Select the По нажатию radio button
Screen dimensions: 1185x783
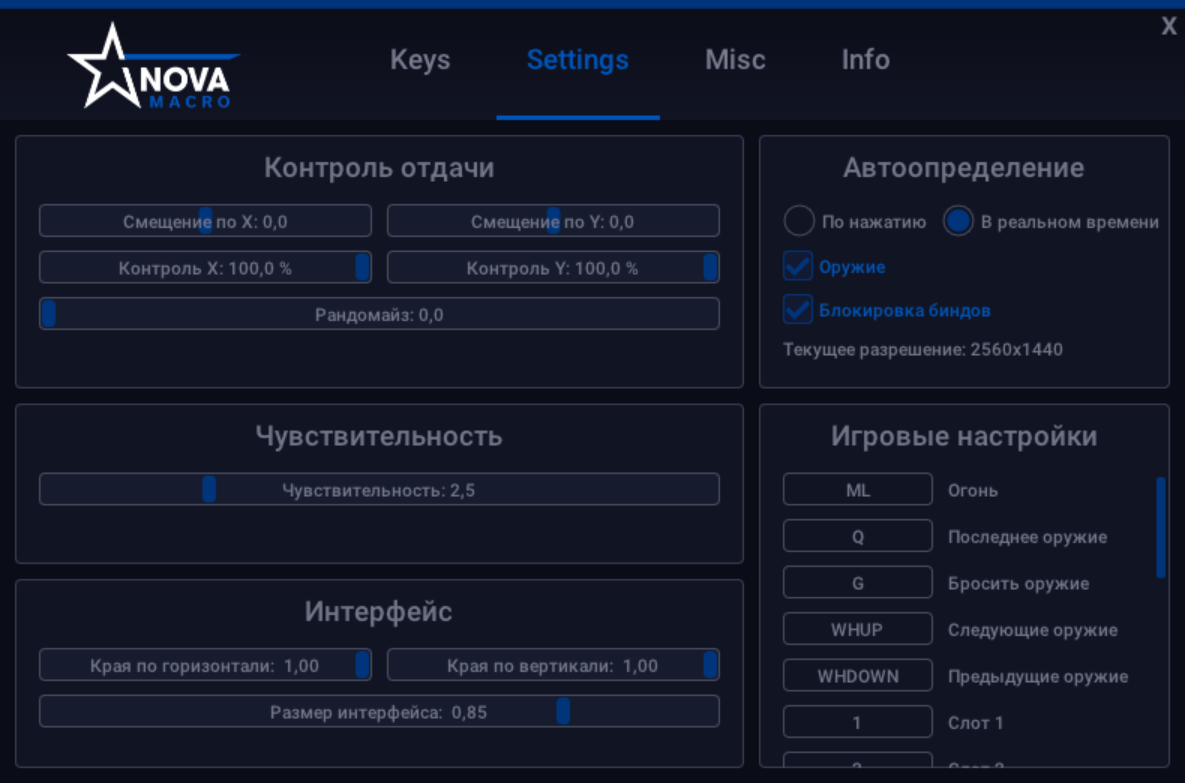point(799,221)
